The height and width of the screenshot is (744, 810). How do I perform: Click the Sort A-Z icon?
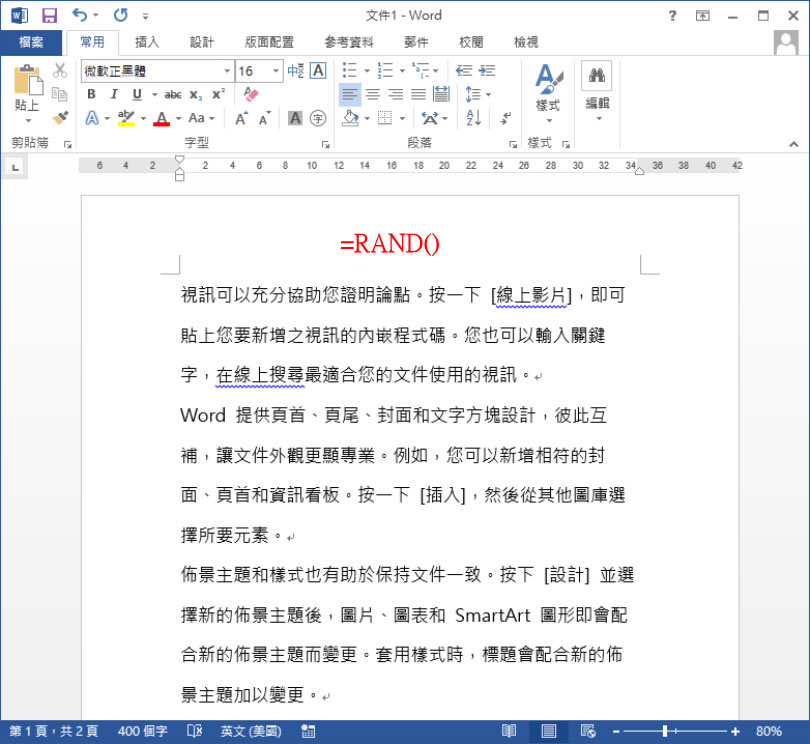[474, 118]
